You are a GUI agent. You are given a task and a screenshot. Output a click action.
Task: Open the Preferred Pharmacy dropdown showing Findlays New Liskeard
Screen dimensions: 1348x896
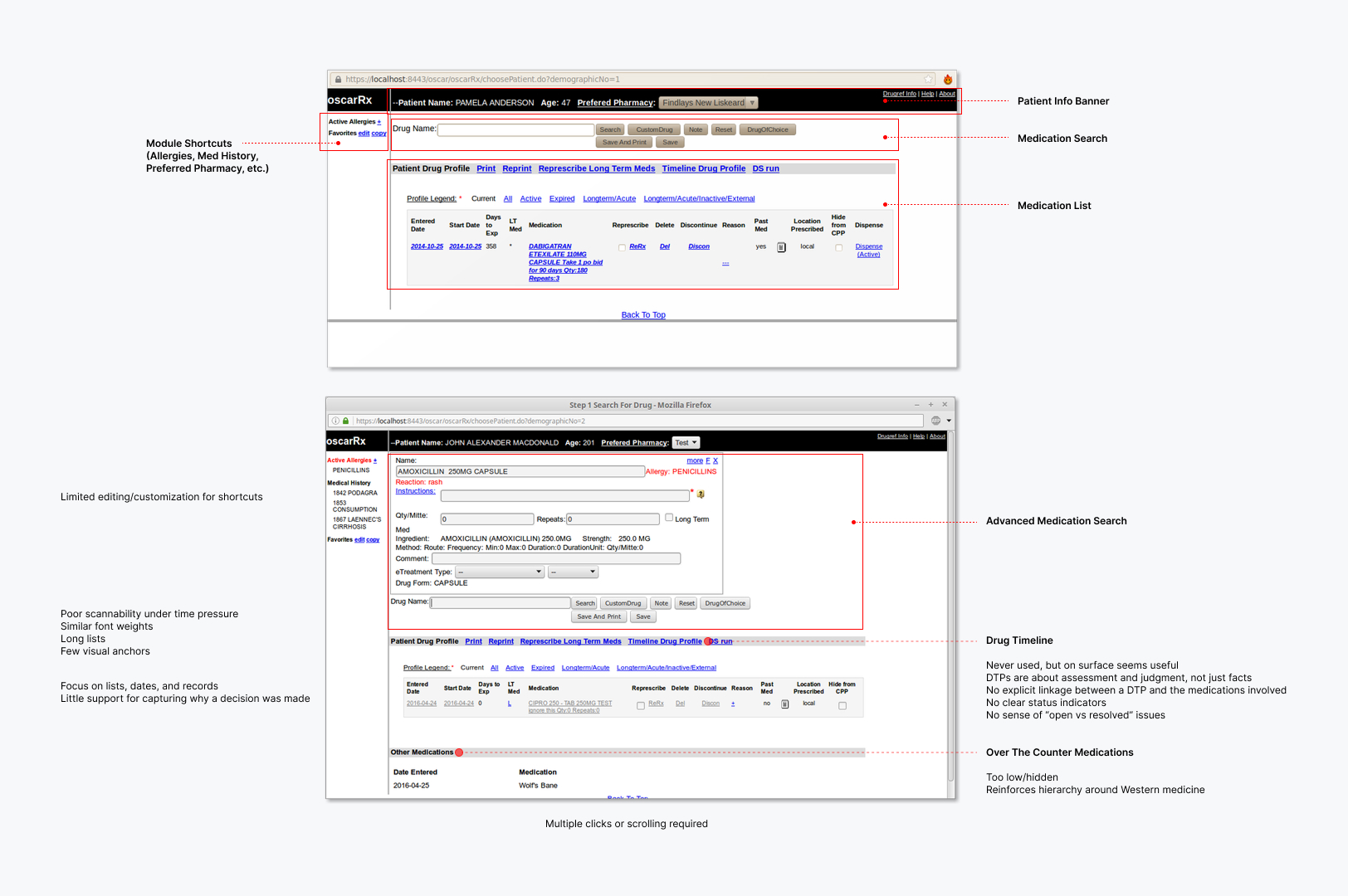pos(708,102)
